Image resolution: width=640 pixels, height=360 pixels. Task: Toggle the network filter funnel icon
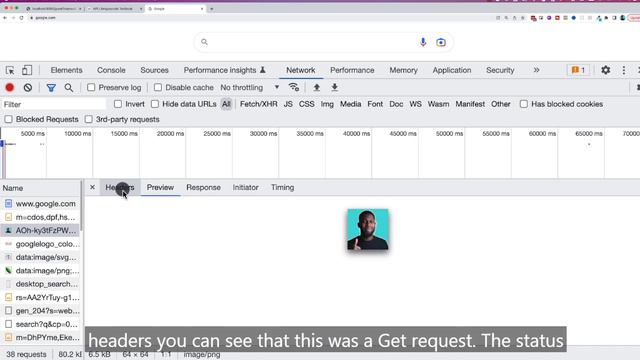(x=51, y=87)
